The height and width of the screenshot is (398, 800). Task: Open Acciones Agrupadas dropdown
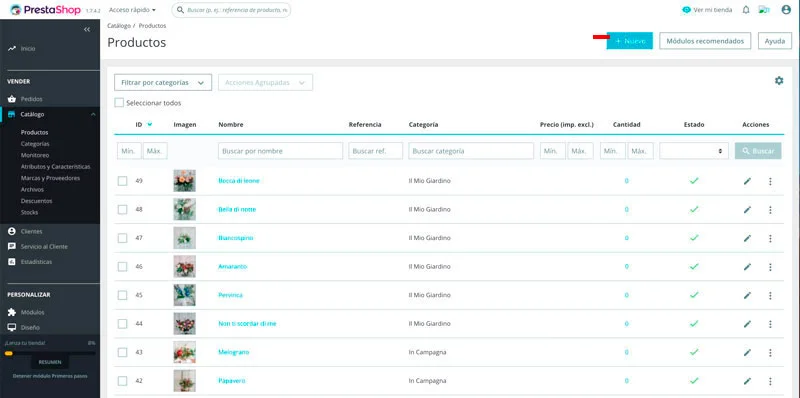coord(265,82)
